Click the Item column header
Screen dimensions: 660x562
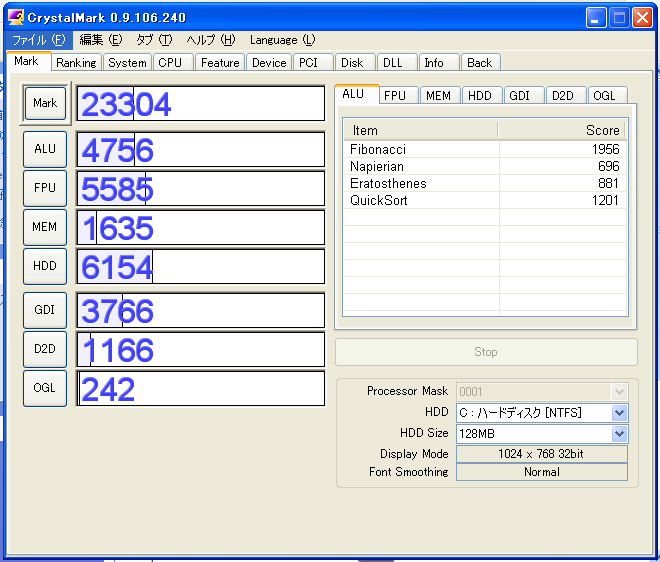[421, 131]
